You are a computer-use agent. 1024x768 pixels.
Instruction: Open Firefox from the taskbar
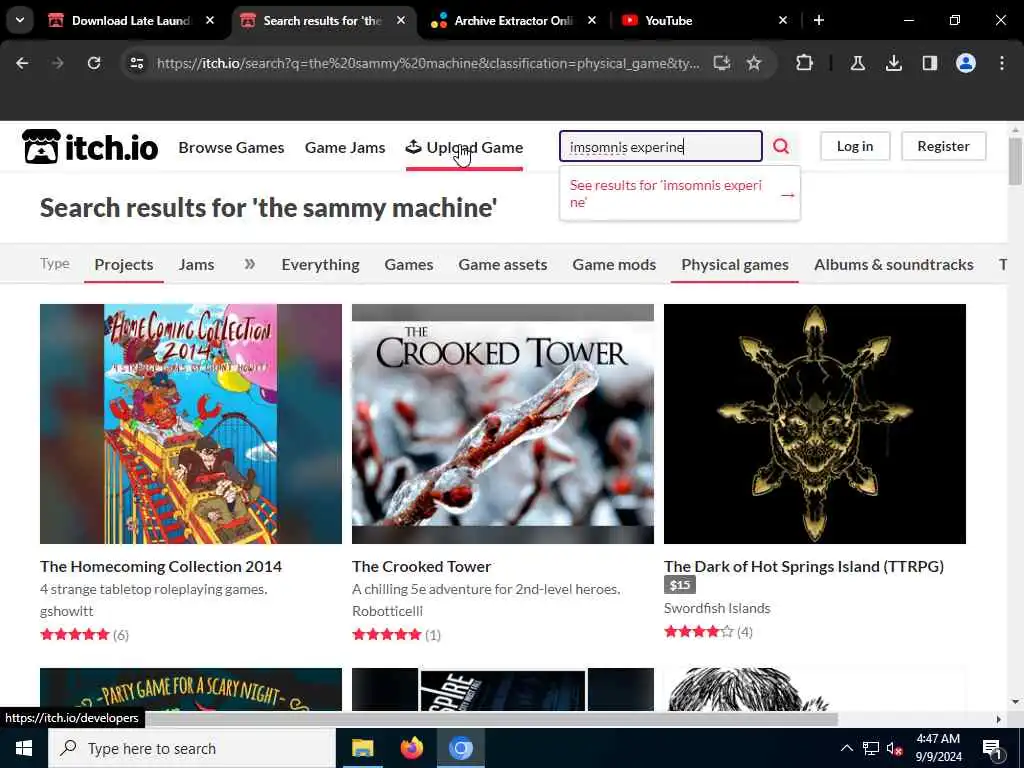point(411,748)
